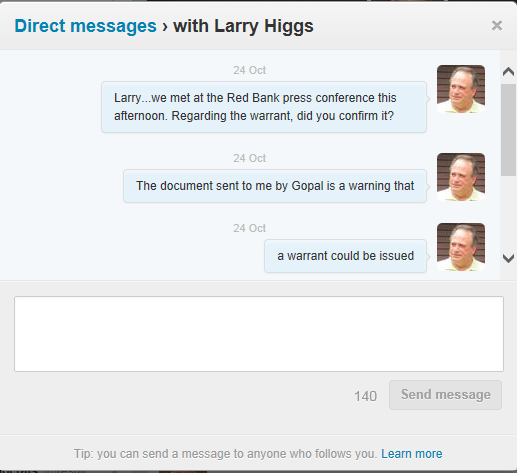
Task: Close the direct messages dialog
Action: 497,25
